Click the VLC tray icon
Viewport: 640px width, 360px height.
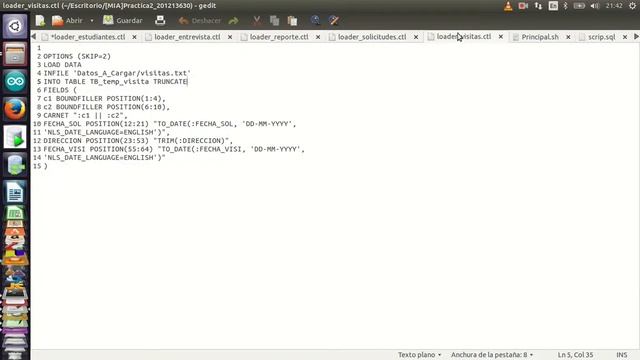[508, 6]
